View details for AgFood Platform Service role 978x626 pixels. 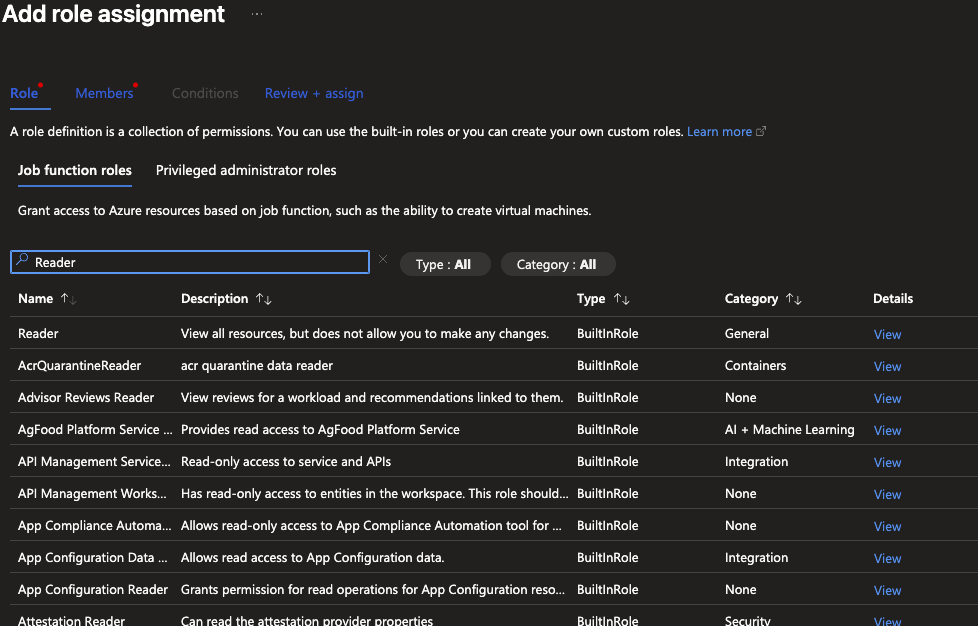click(x=887, y=431)
